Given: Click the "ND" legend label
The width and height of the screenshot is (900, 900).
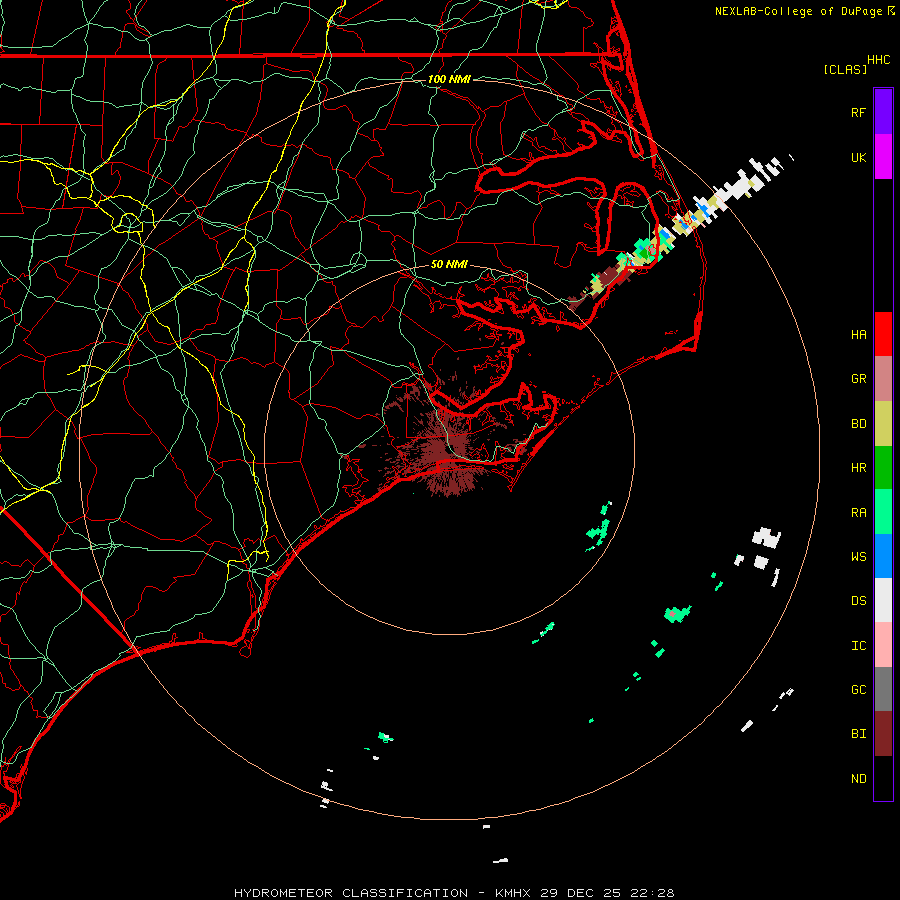Looking at the screenshot, I should 858,779.
